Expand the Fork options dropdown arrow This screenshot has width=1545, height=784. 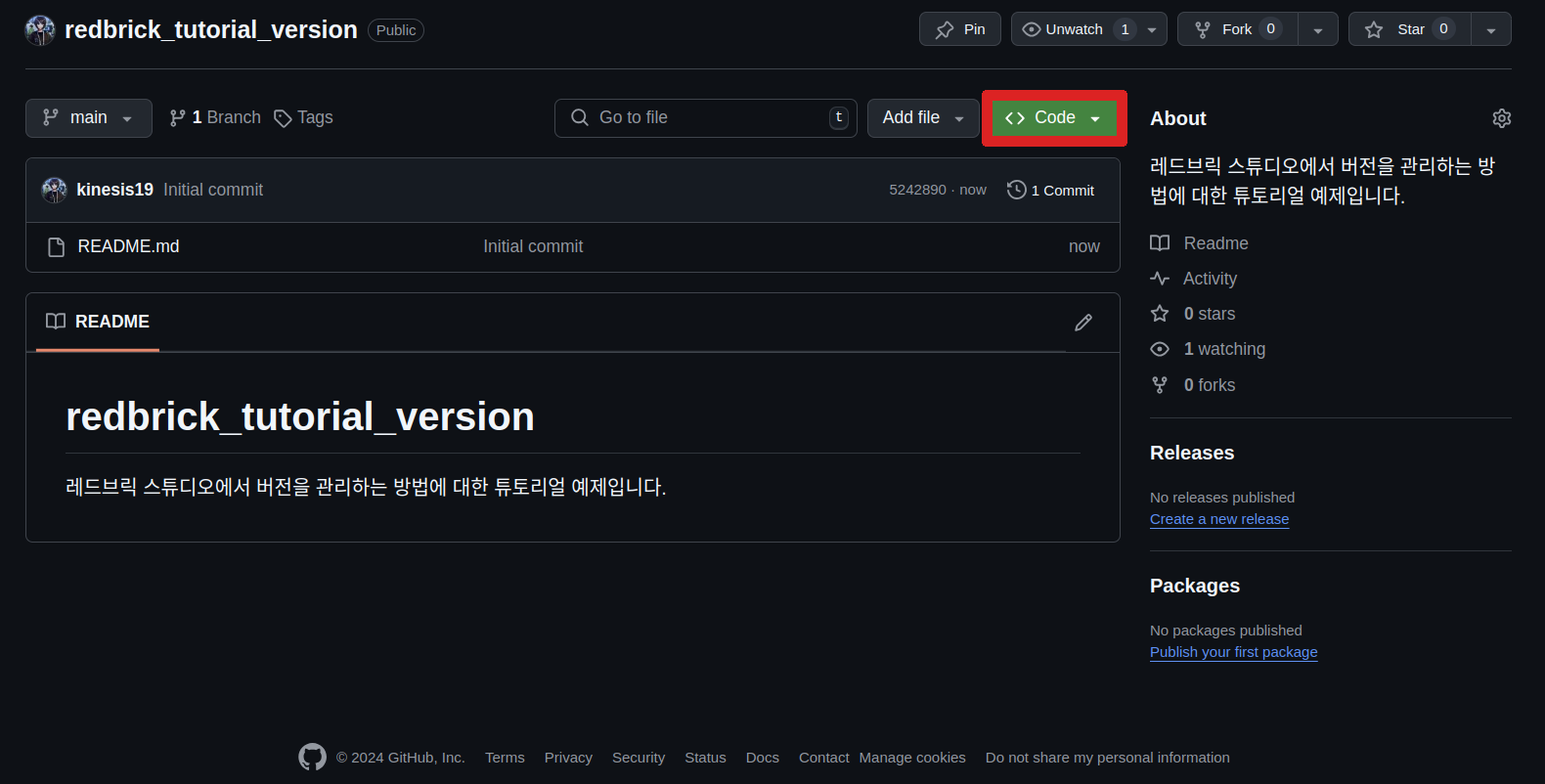tap(1318, 29)
